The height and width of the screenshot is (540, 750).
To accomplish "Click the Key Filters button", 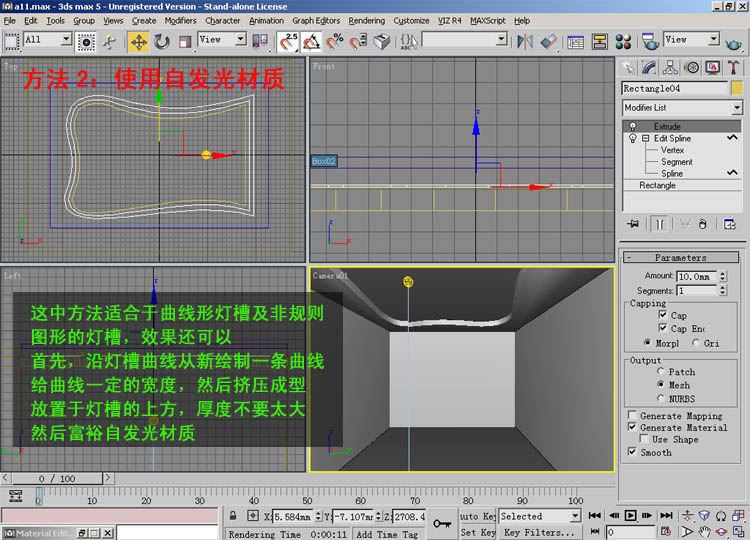I will point(540,533).
